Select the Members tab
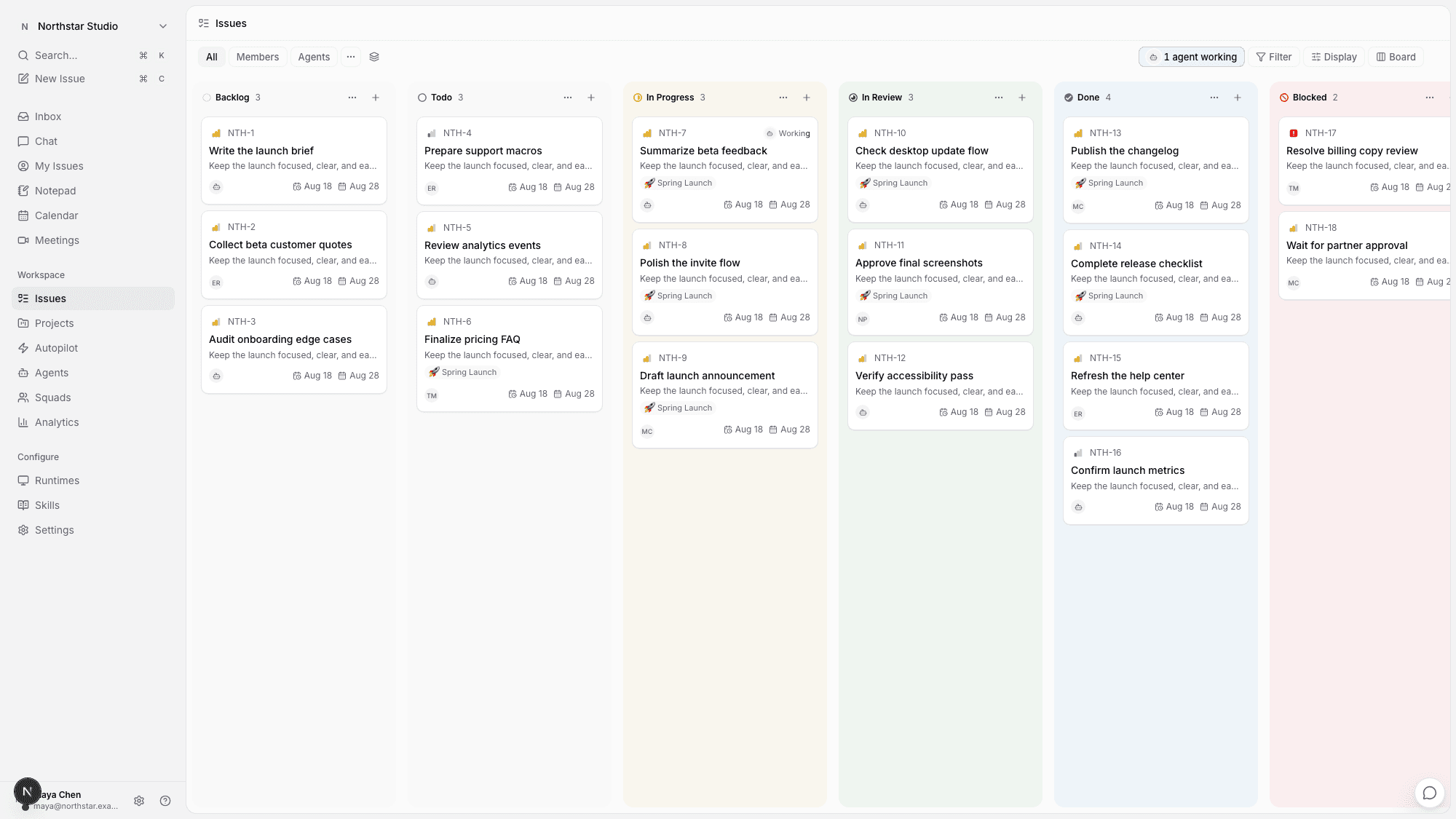Screen dimensions: 1456x819 click(258, 57)
